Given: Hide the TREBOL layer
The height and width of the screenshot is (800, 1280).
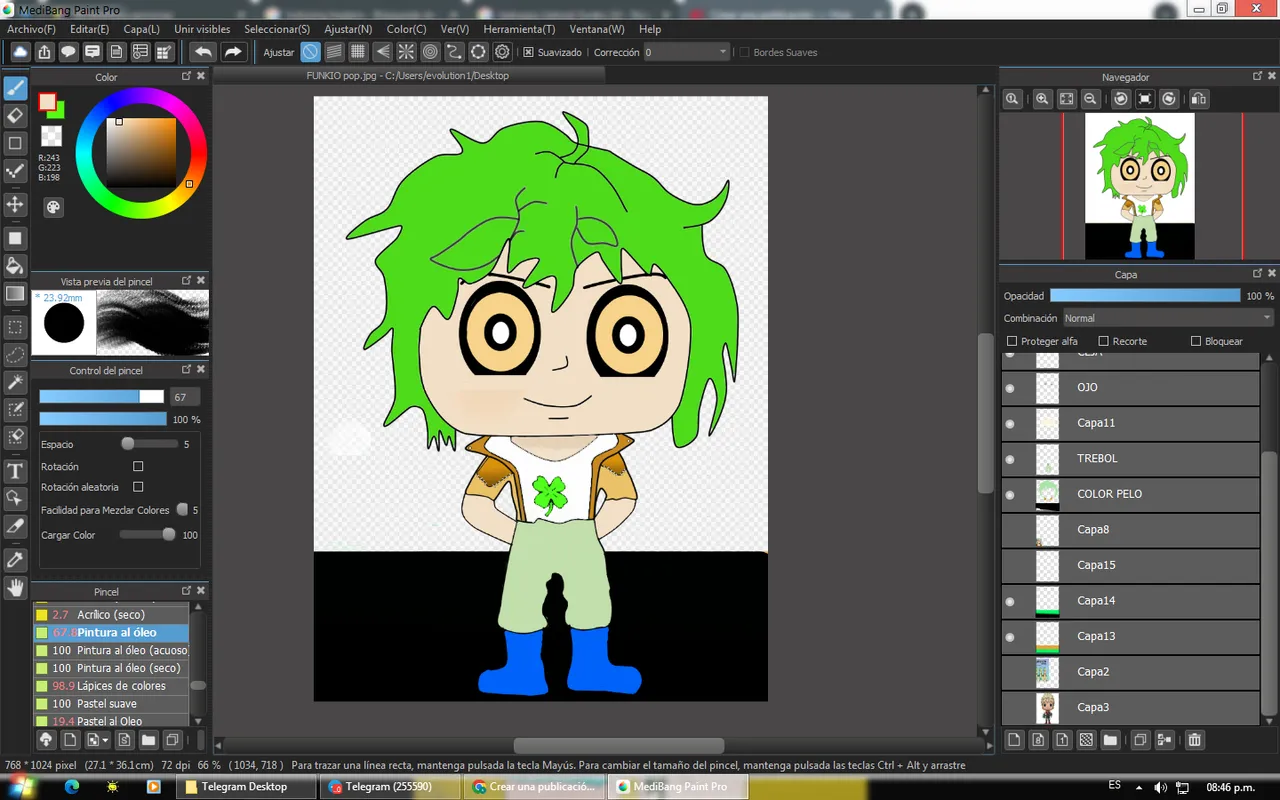Looking at the screenshot, I should (1009, 459).
